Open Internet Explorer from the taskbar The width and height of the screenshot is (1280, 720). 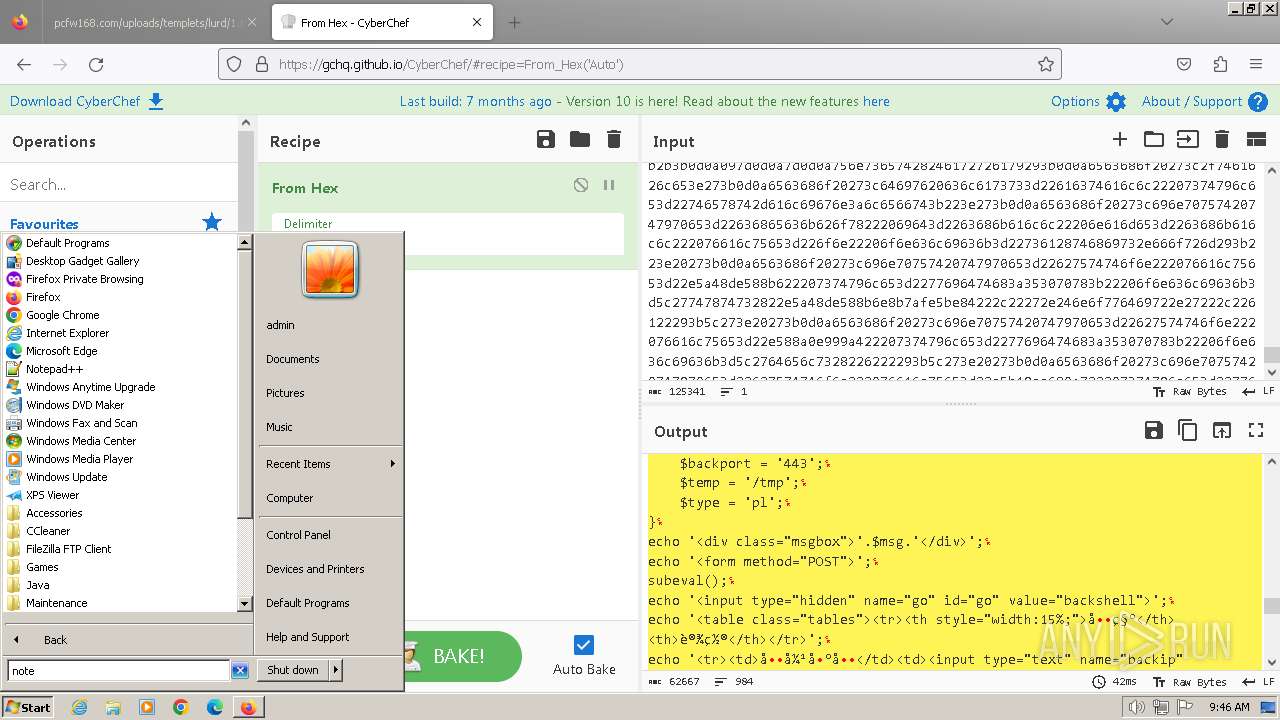click(x=79, y=707)
